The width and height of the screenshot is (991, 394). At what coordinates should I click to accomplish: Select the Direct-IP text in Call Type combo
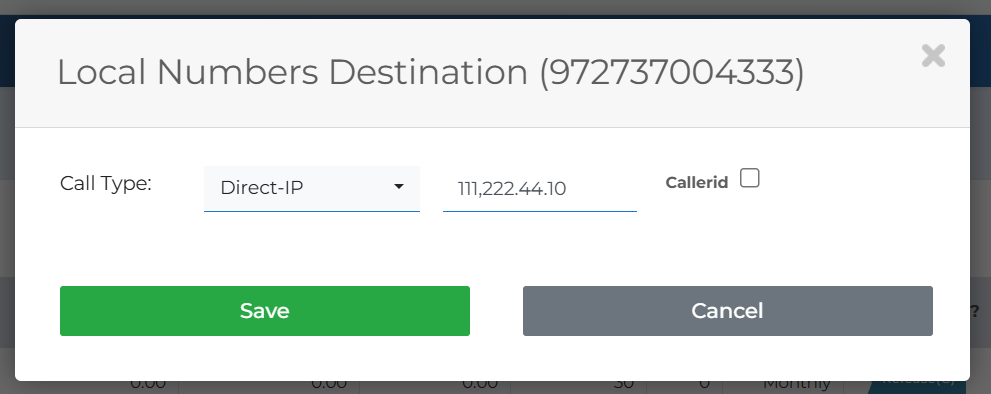click(x=261, y=188)
